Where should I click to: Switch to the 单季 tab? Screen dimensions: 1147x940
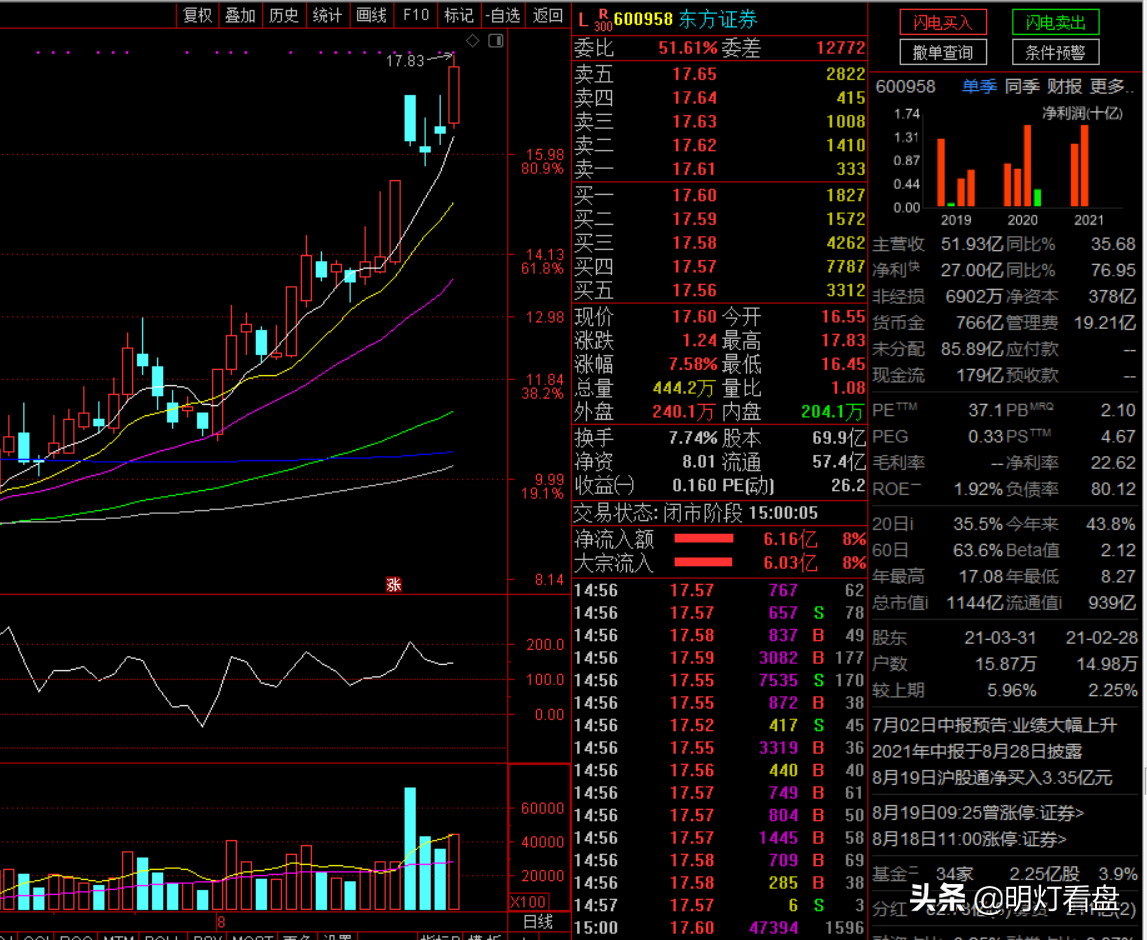tap(979, 86)
